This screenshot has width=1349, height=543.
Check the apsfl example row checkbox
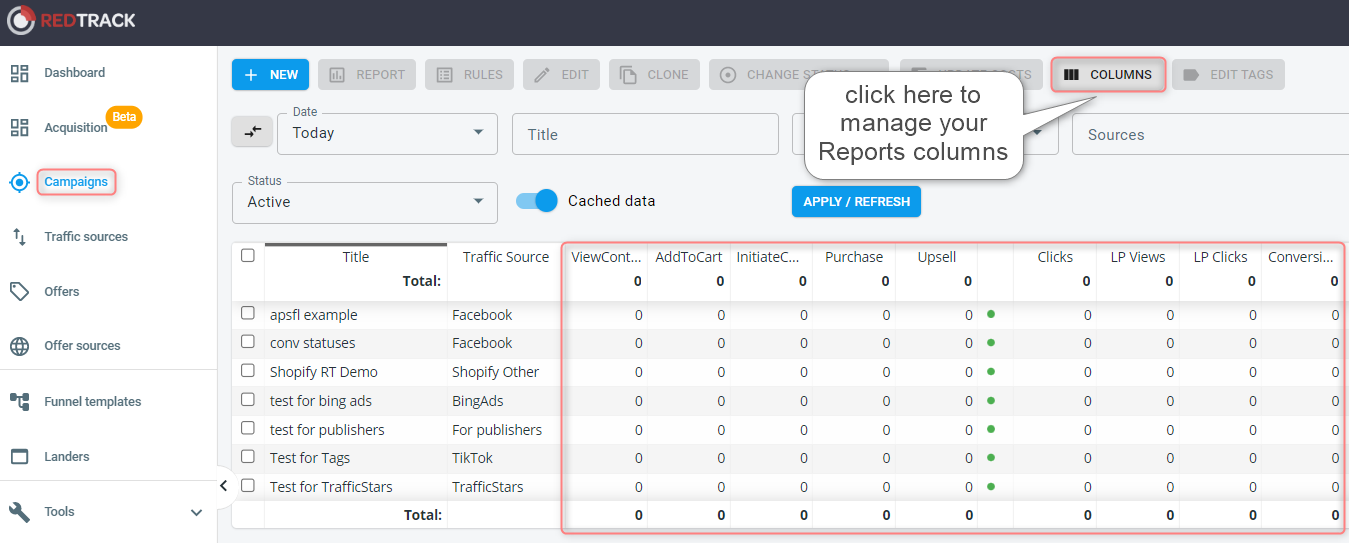coord(248,314)
